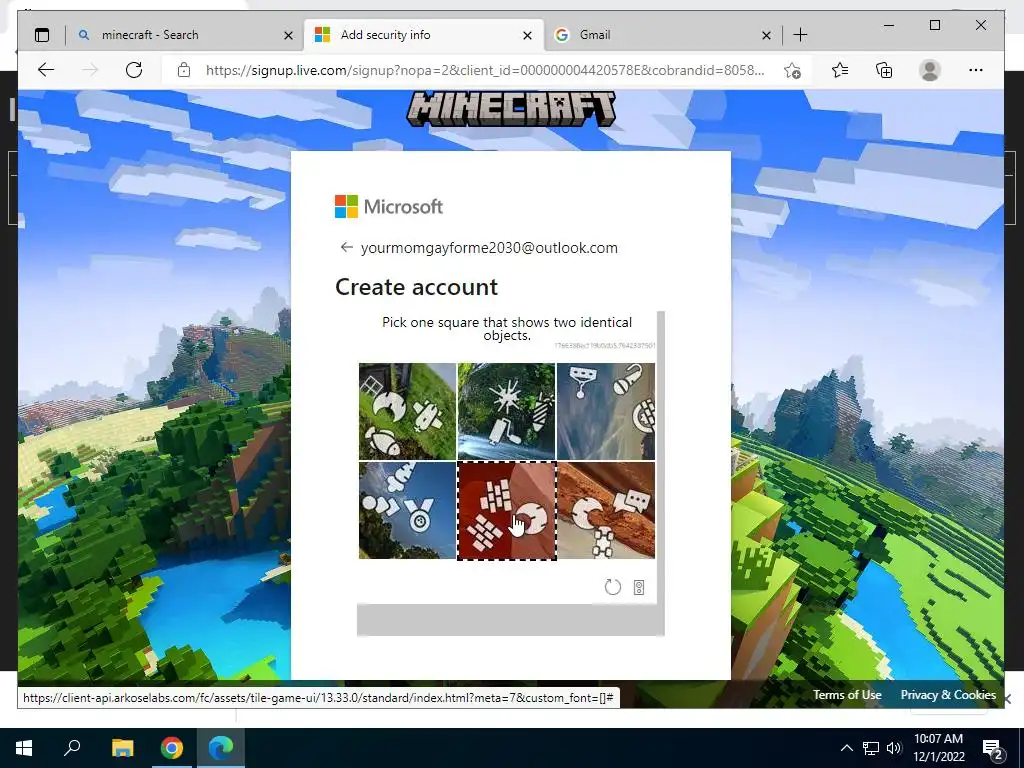Open the Settings and more ellipsis menu

(x=976, y=70)
